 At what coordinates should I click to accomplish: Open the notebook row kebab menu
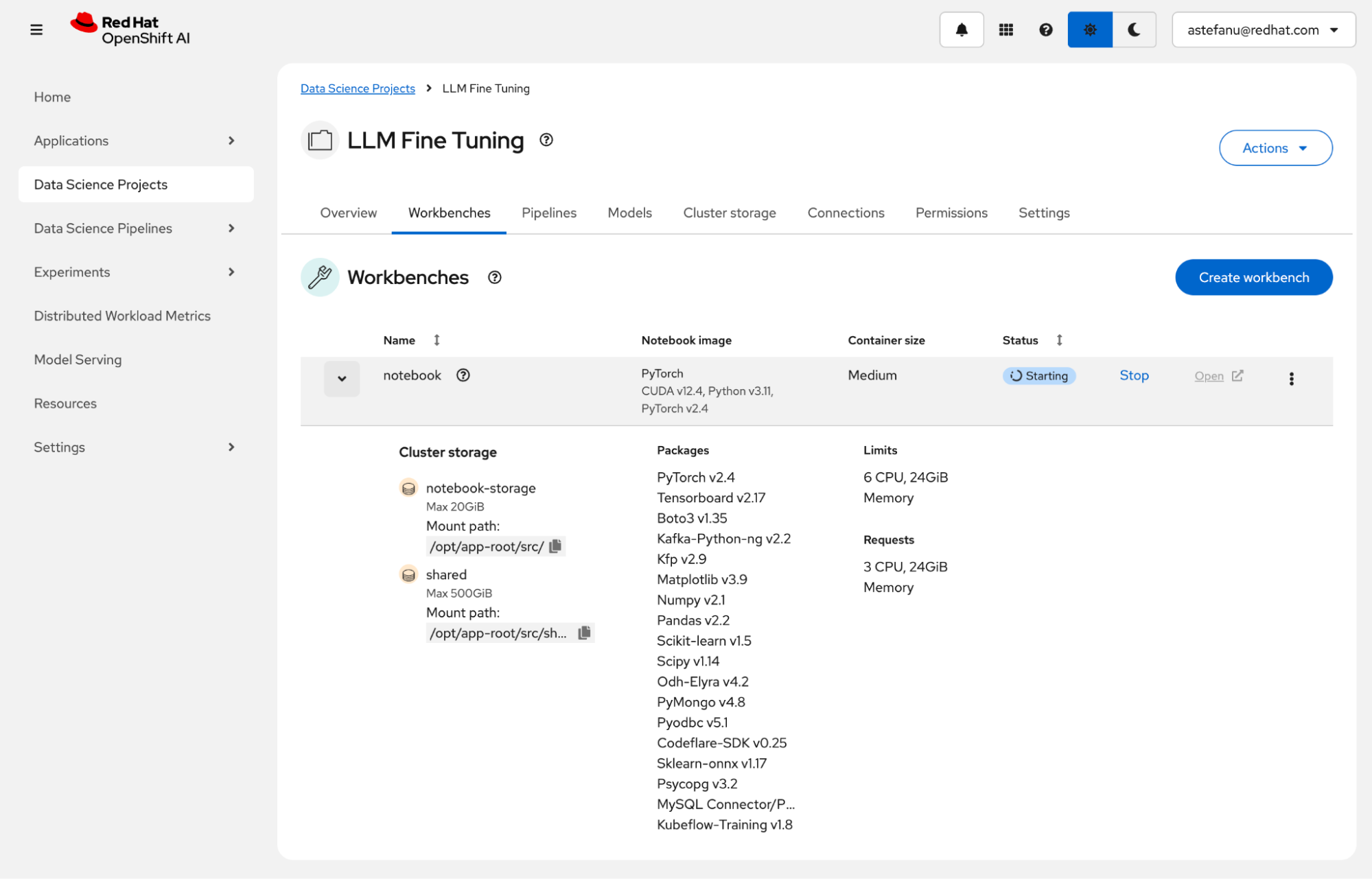click(x=1291, y=379)
